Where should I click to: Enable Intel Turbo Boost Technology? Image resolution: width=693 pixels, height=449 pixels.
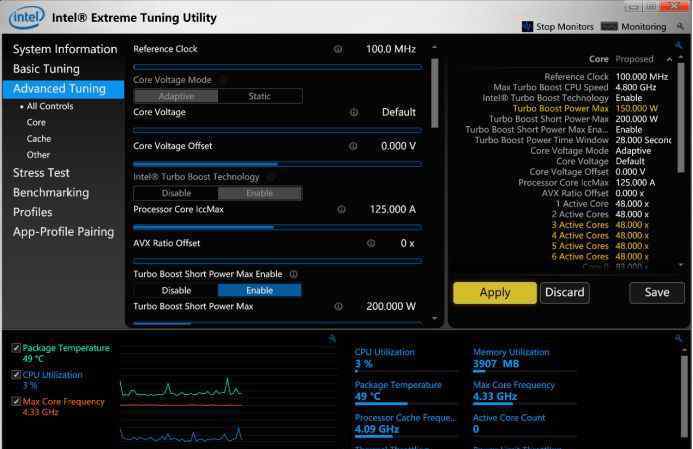click(x=260, y=193)
